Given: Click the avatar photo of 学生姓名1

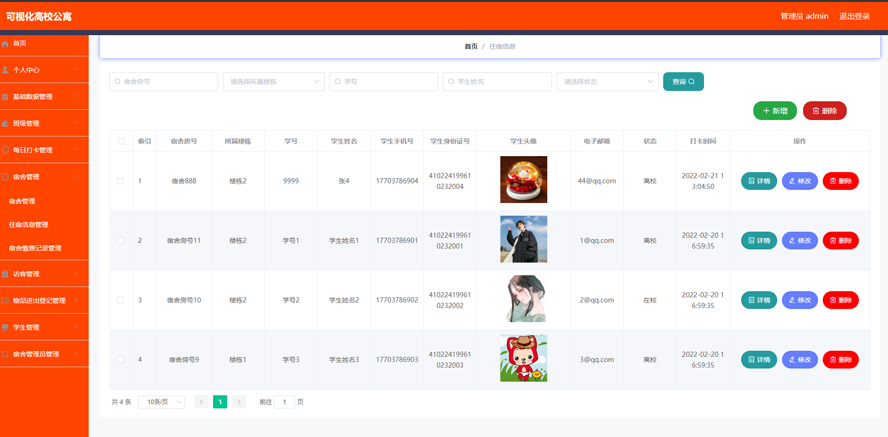Looking at the screenshot, I should click(523, 239).
